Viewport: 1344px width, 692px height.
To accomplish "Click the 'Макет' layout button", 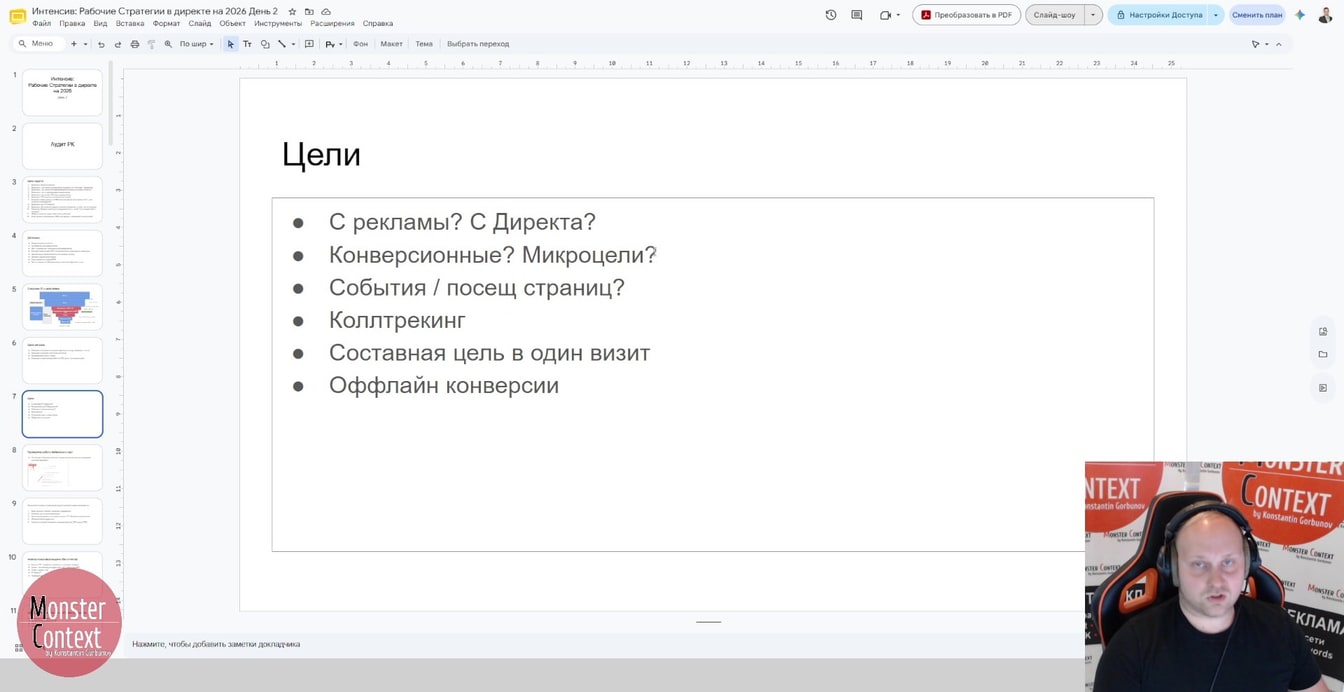I will pyautogui.click(x=391, y=44).
